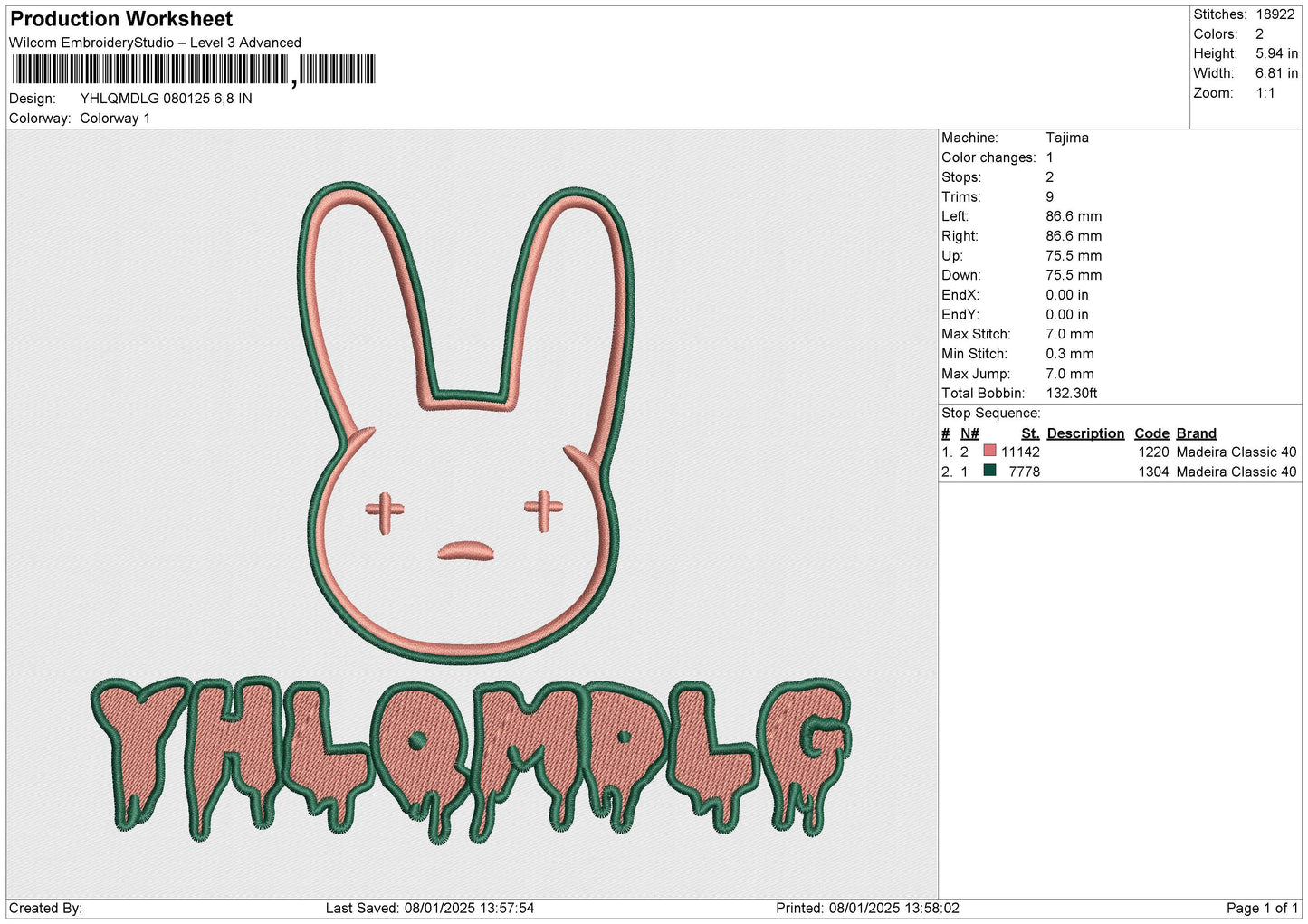The image size is (1308, 924).
Task: Click the Height value 5.94 in
Action: pos(1276,54)
